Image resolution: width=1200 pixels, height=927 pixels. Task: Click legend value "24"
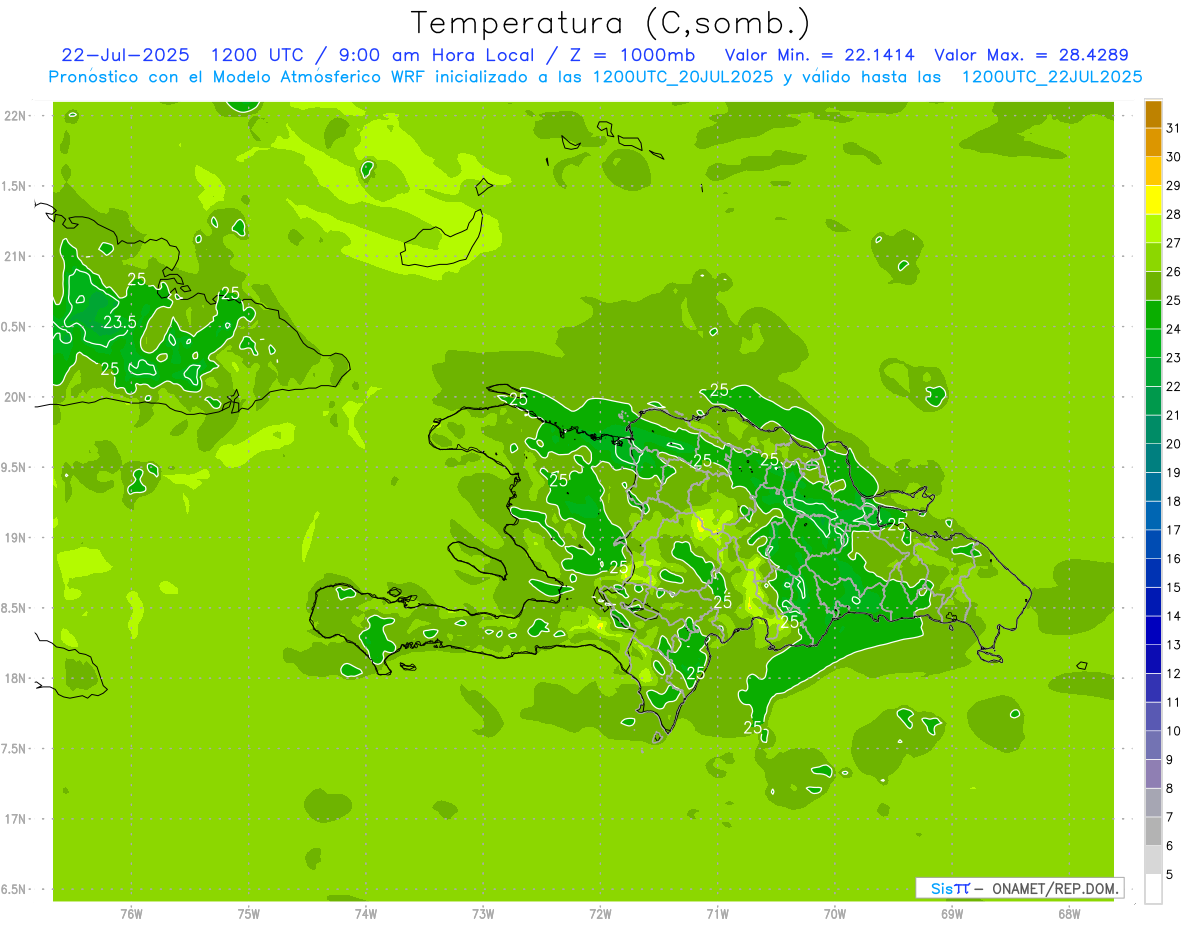point(1174,329)
